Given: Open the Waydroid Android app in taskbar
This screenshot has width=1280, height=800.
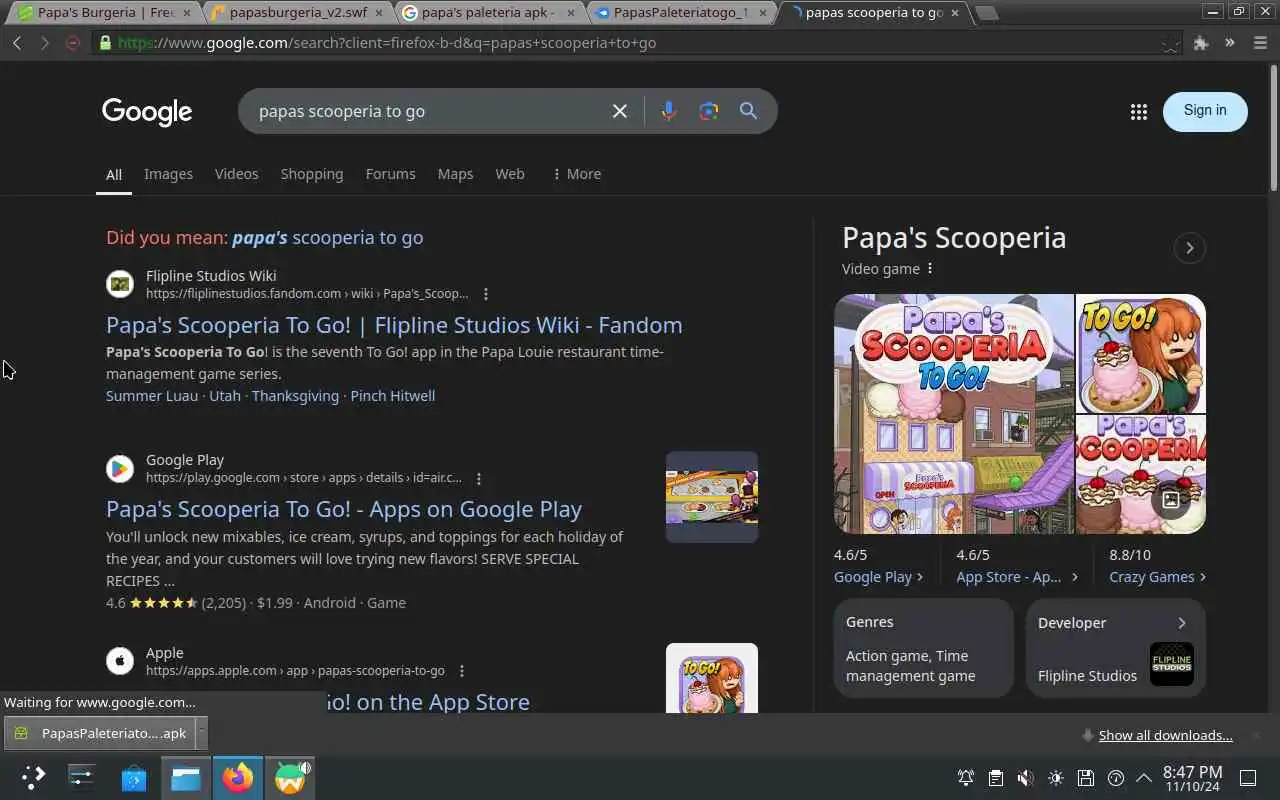Looking at the screenshot, I should pos(290,777).
